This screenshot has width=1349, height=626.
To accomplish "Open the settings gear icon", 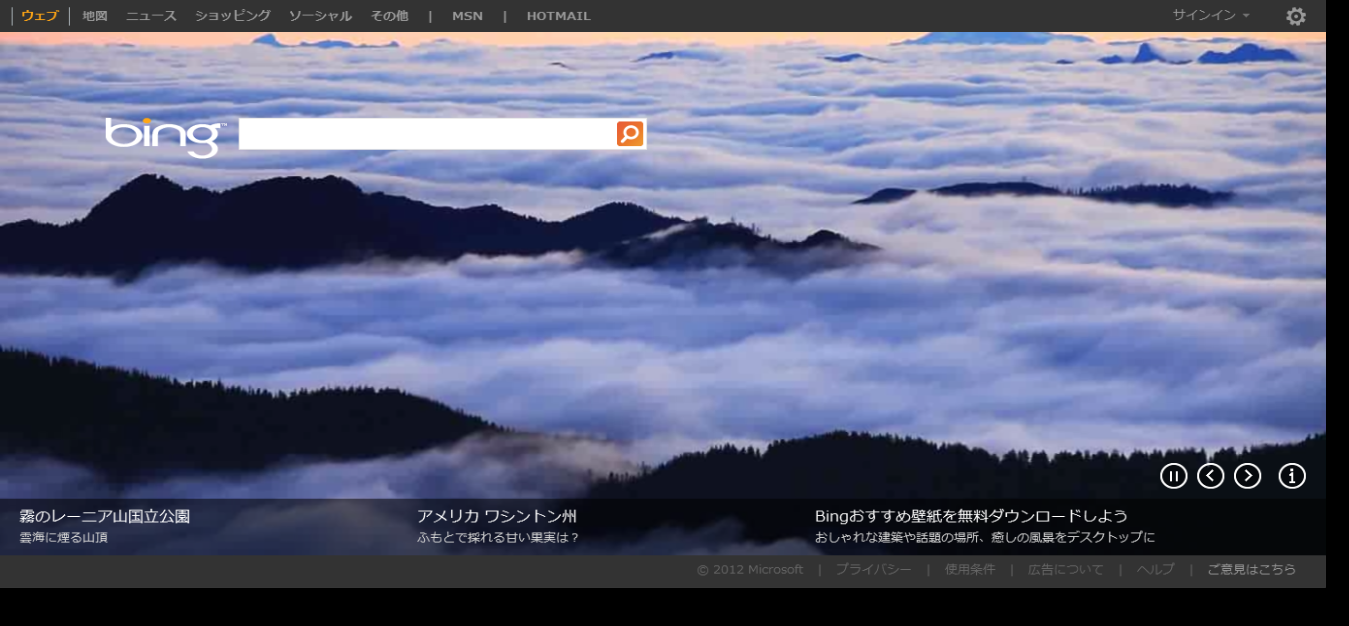I will [1295, 16].
